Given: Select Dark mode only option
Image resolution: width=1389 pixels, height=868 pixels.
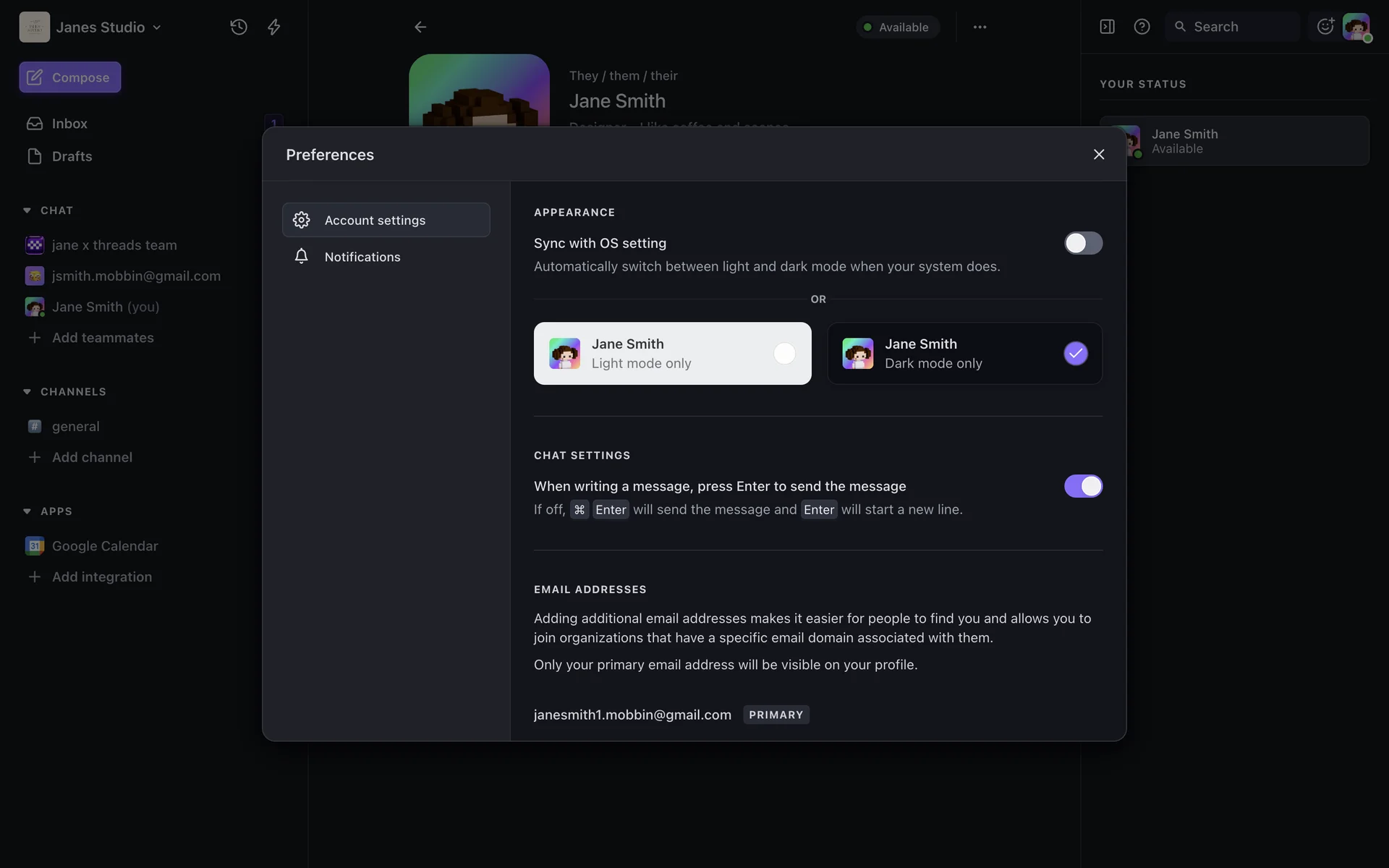Looking at the screenshot, I should pyautogui.click(x=964, y=353).
